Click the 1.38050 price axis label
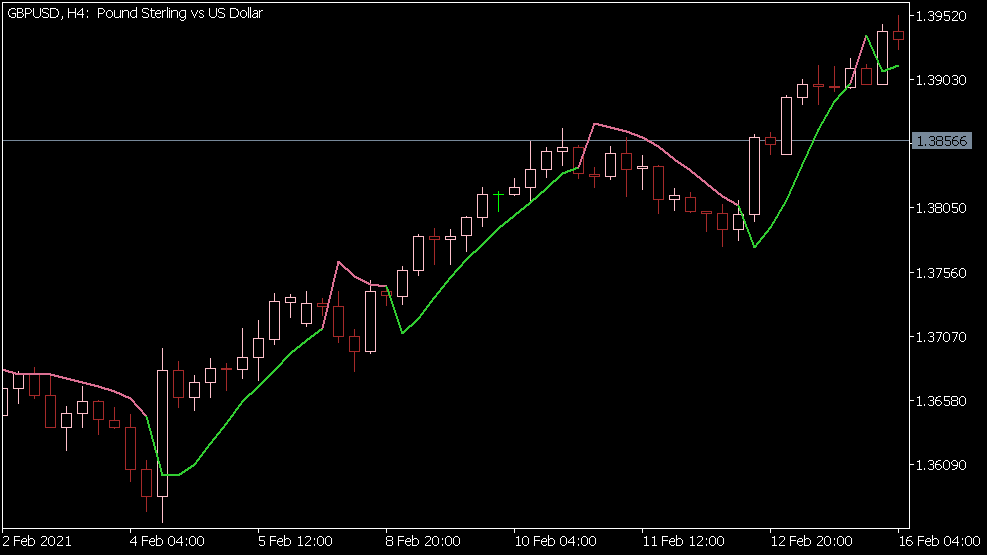 (x=941, y=208)
